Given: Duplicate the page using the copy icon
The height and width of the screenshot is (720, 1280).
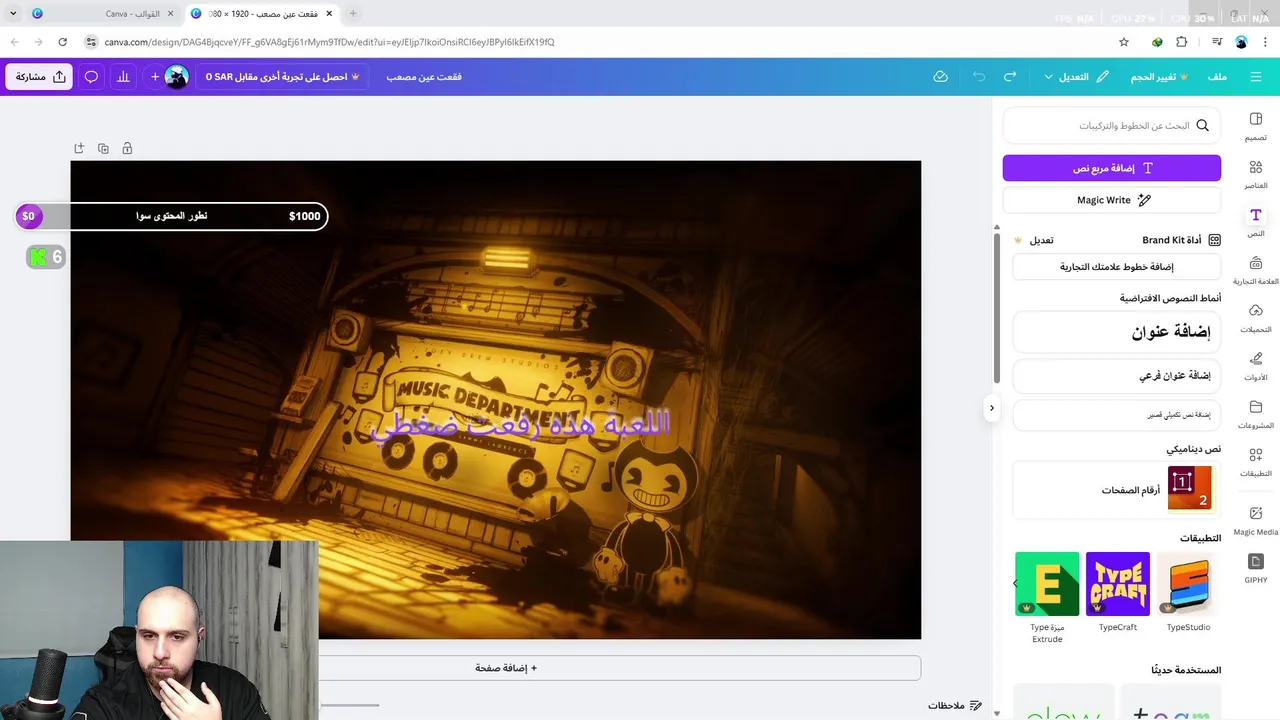Looking at the screenshot, I should pyautogui.click(x=103, y=148).
